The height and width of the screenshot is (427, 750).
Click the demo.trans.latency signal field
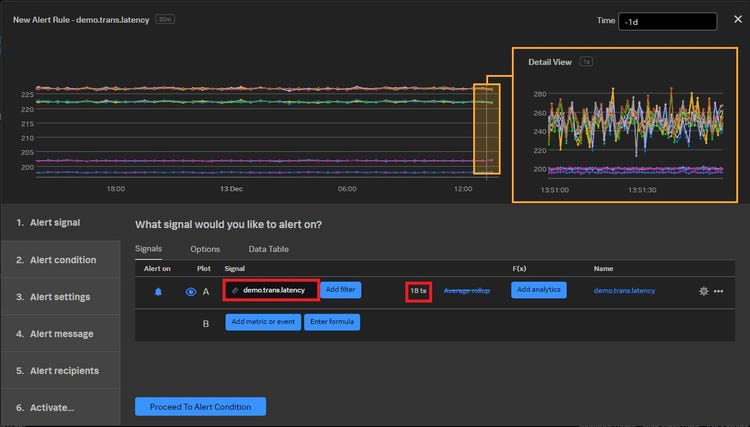tap(271, 290)
